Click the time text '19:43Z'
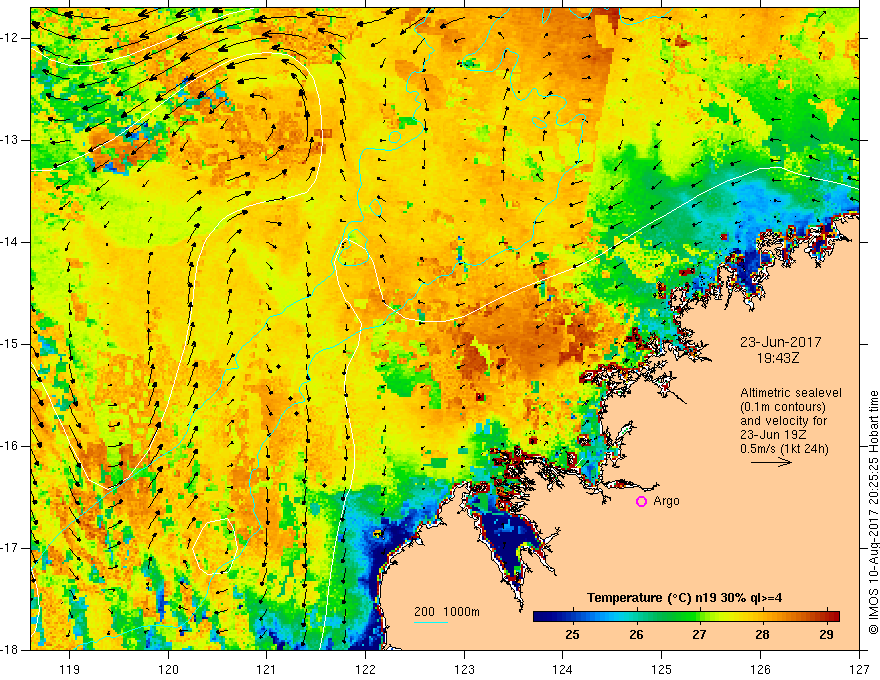 click(x=778, y=358)
